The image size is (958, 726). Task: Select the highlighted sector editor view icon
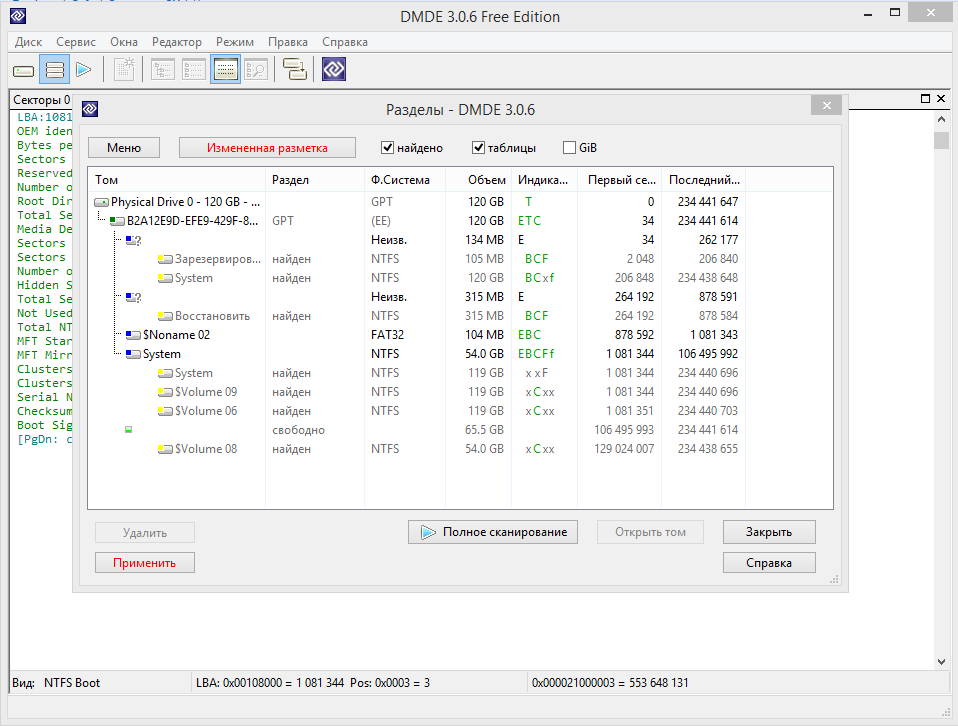(x=225, y=70)
